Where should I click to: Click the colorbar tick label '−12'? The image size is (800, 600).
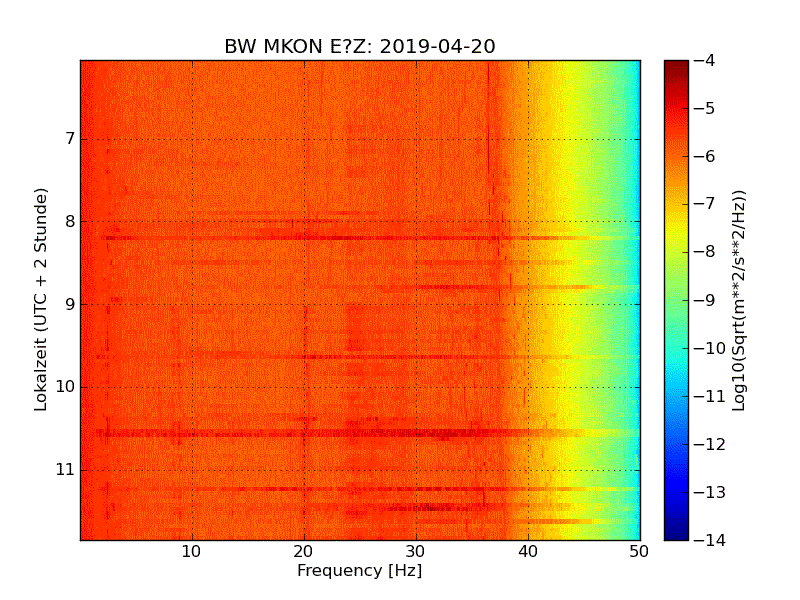coord(710,444)
